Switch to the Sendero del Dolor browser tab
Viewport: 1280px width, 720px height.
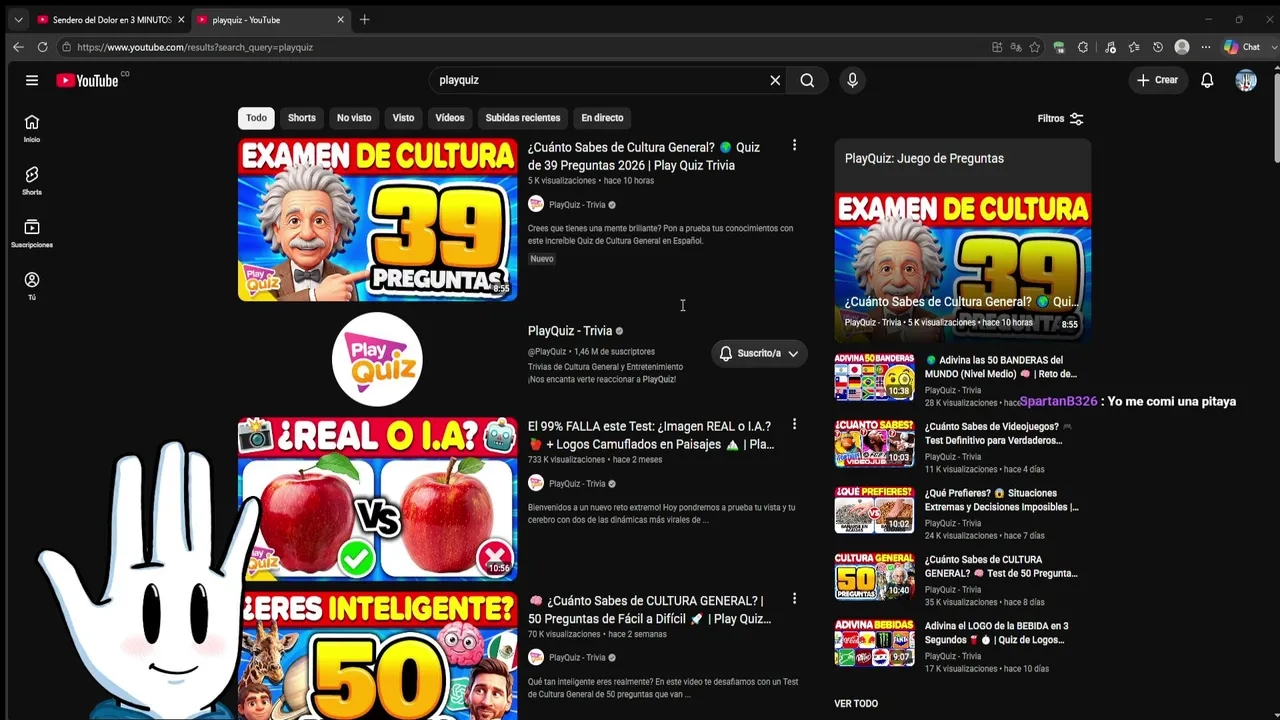[110, 20]
